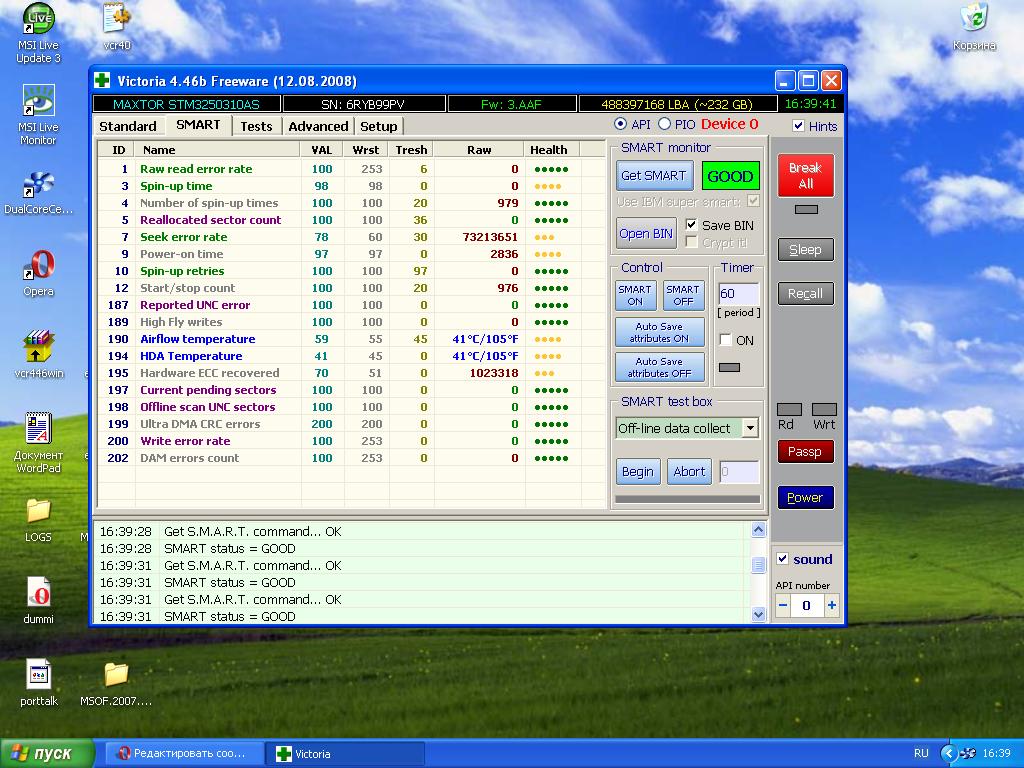Screen dimensions: 1024x768
Task: Select the PIO radio button
Action: (x=665, y=125)
